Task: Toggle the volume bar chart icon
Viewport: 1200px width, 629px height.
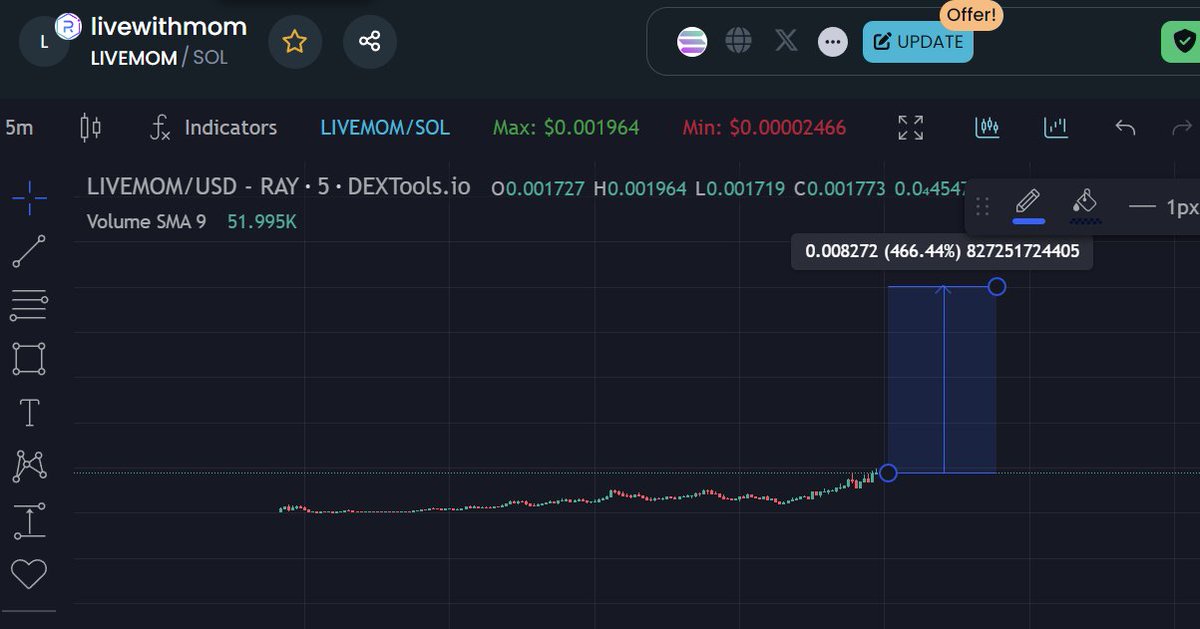Action: pos(1055,127)
